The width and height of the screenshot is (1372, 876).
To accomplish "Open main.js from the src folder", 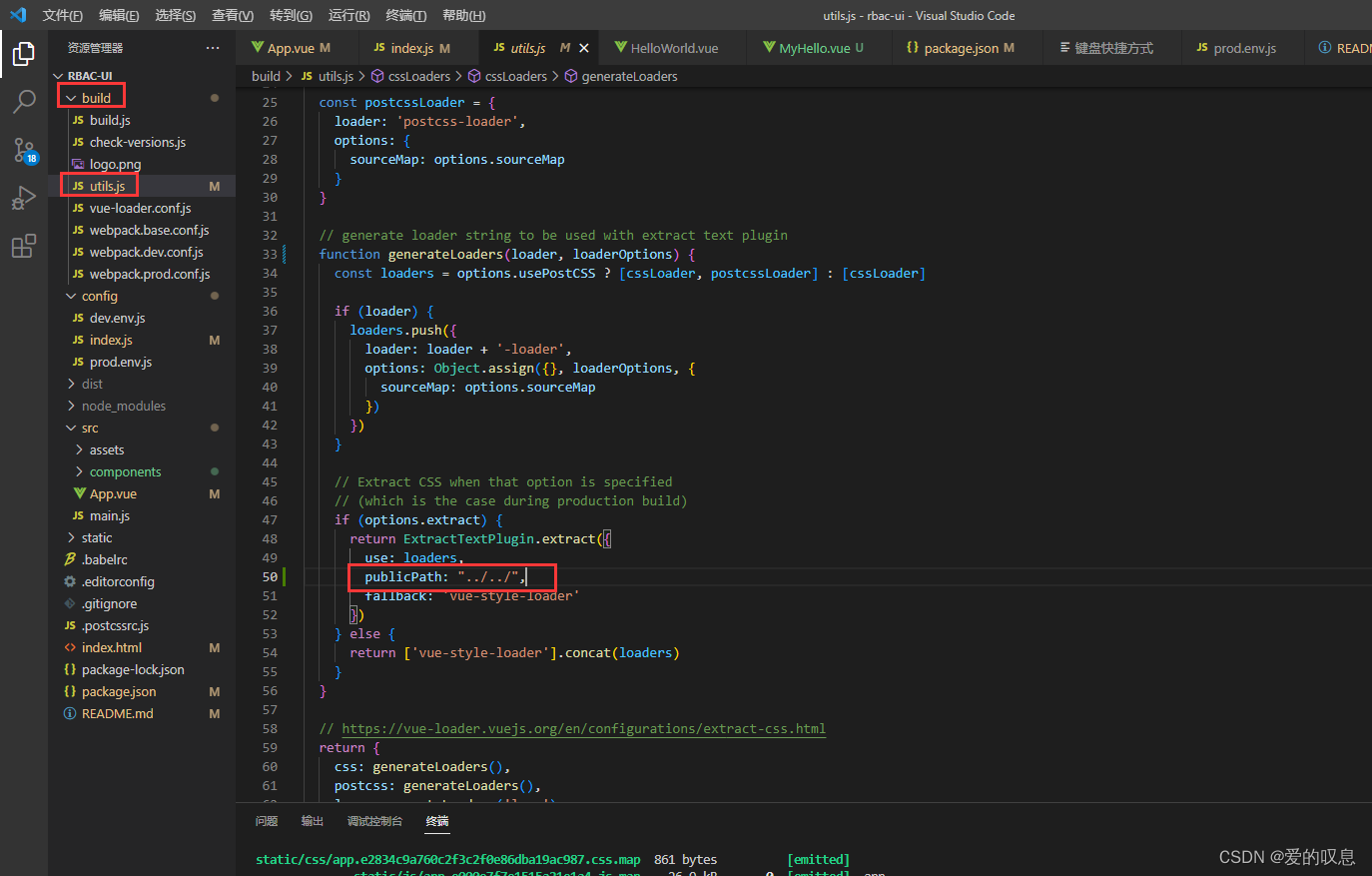I will click(x=111, y=515).
